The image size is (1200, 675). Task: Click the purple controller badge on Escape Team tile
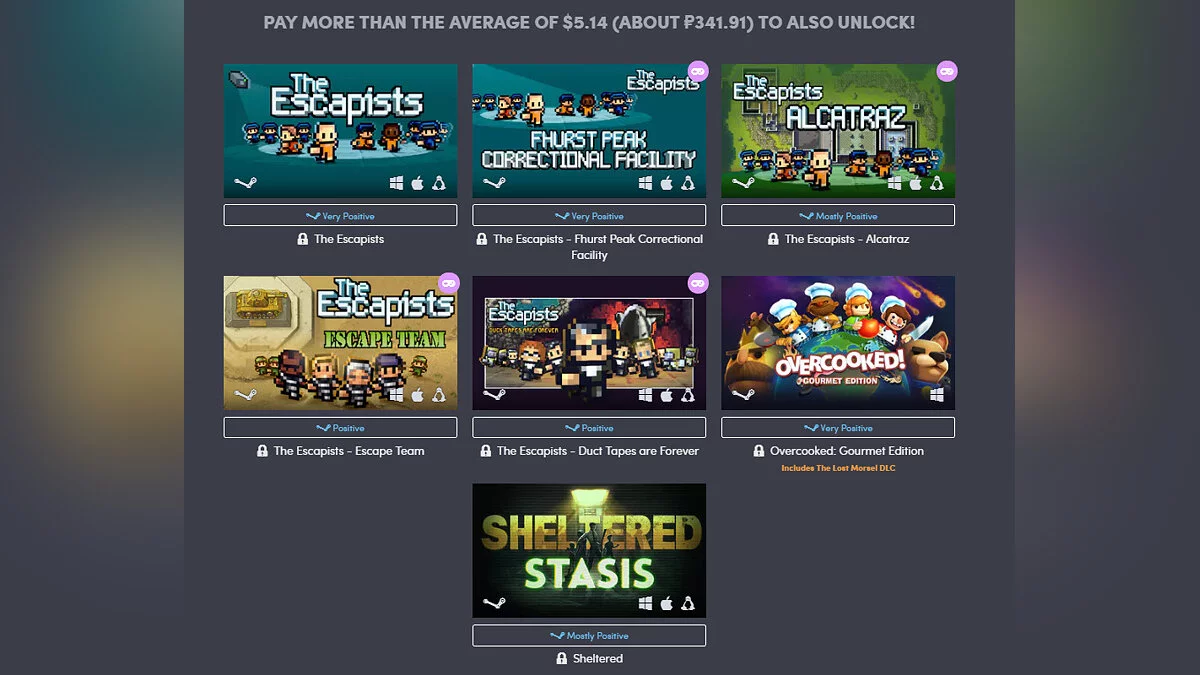click(449, 283)
